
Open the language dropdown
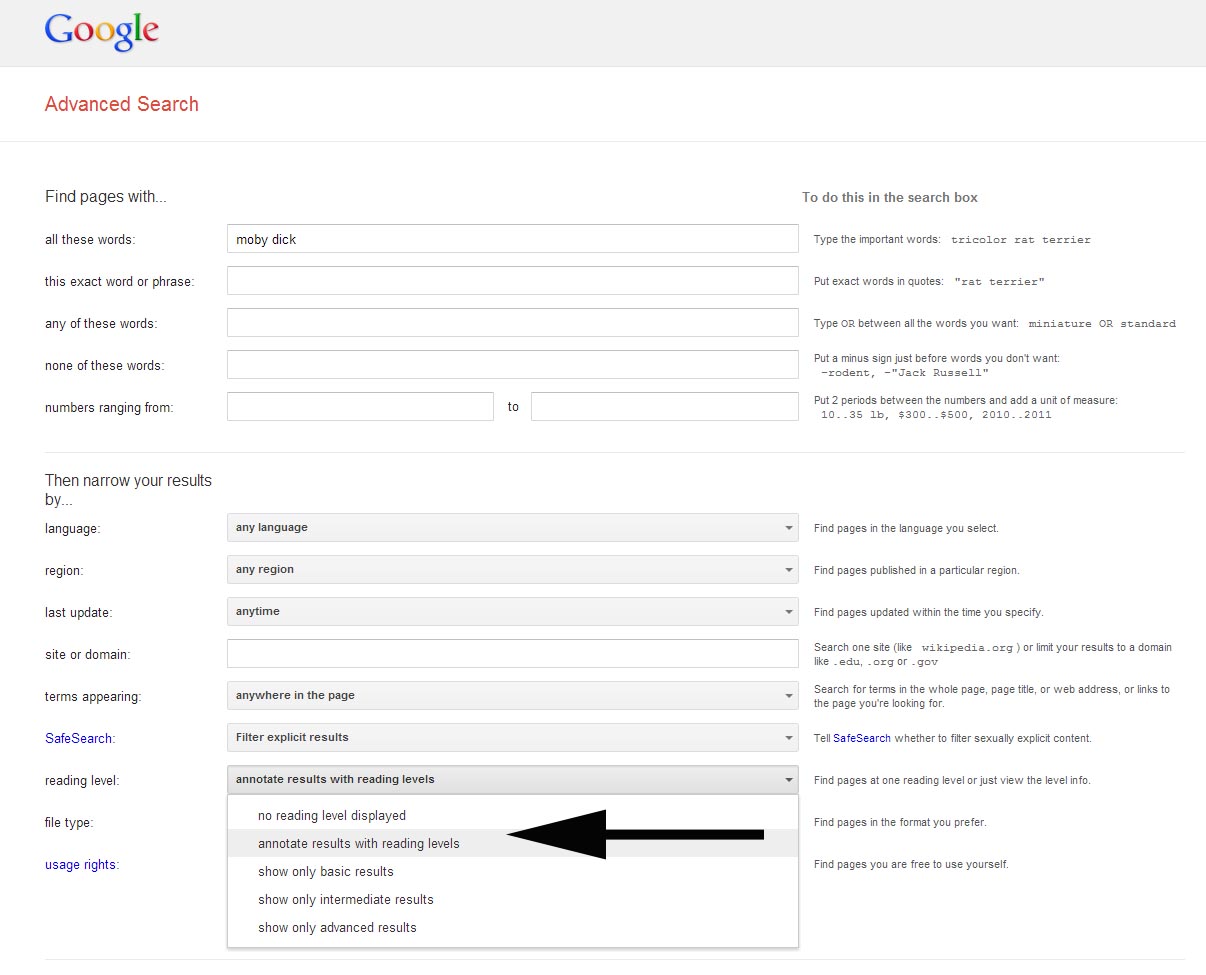[x=512, y=528]
